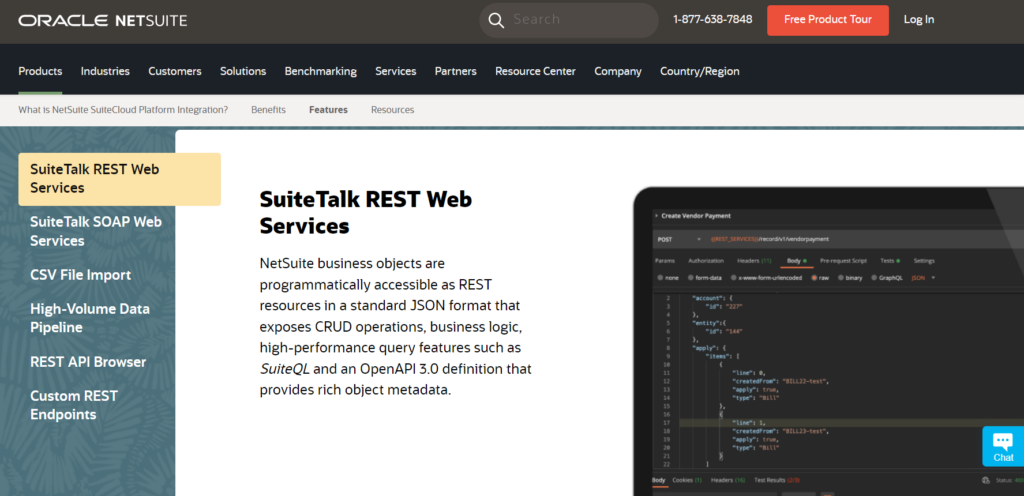This screenshot has width=1024, height=496.
Task: Open SuiteTalk SOAP Web Services feature
Action: coord(96,231)
